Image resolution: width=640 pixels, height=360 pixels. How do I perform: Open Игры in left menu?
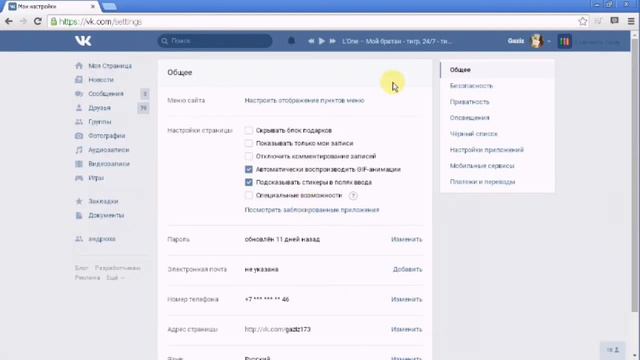click(96, 178)
